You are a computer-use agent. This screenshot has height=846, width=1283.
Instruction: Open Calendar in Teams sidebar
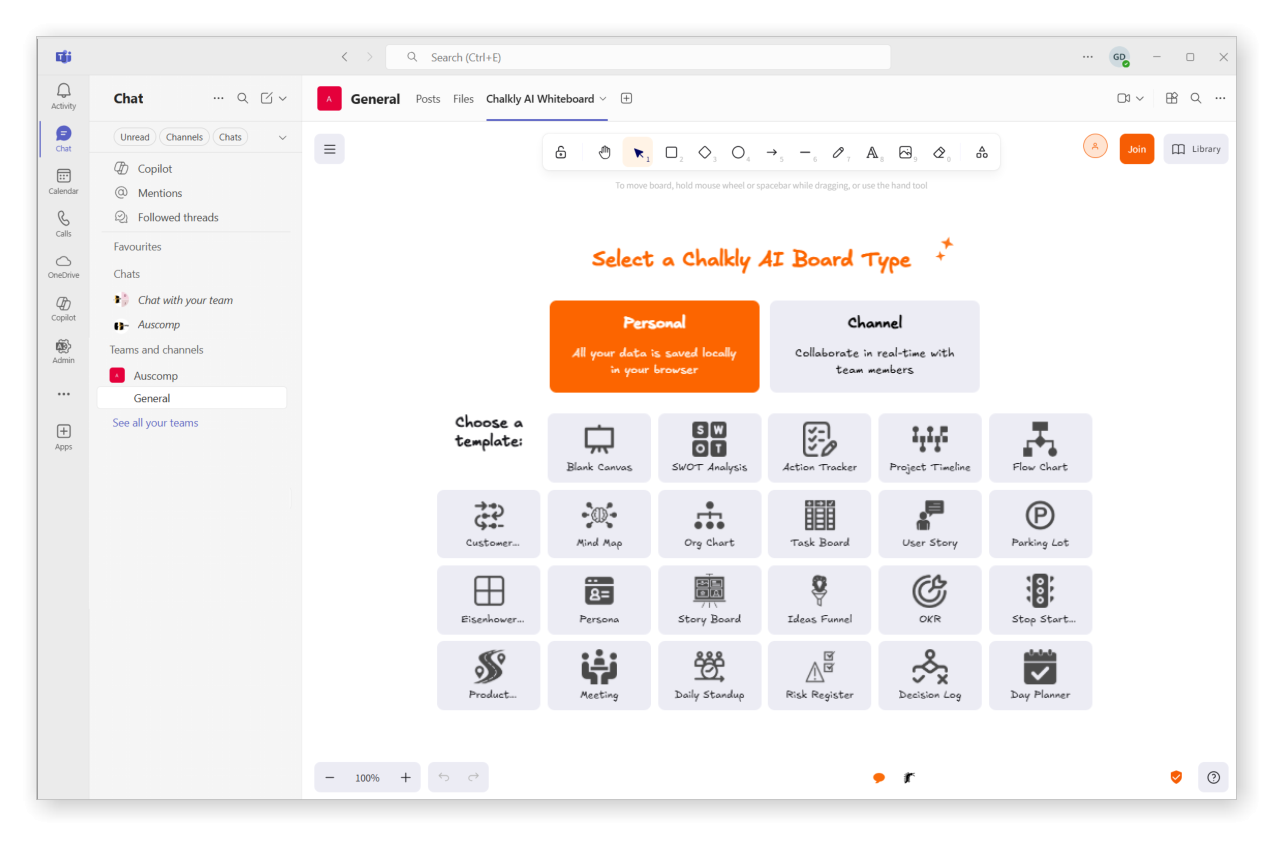[63, 181]
